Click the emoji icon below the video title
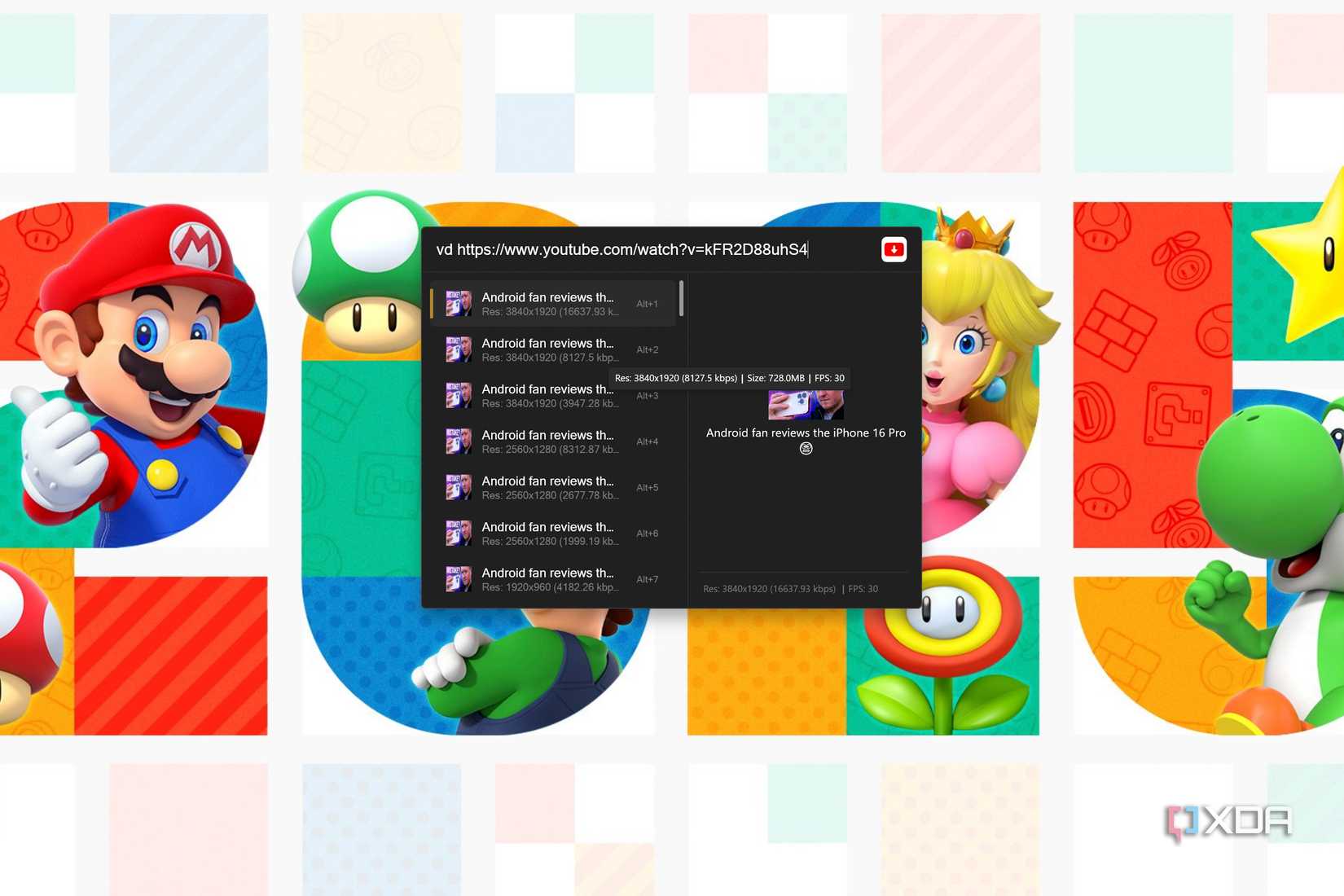Viewport: 1344px width, 896px height. 806,448
